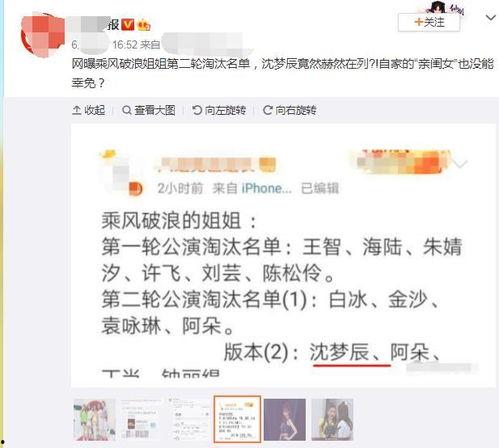Rotate image left with 向左旋转
The image size is (499, 448).
tap(219, 110)
